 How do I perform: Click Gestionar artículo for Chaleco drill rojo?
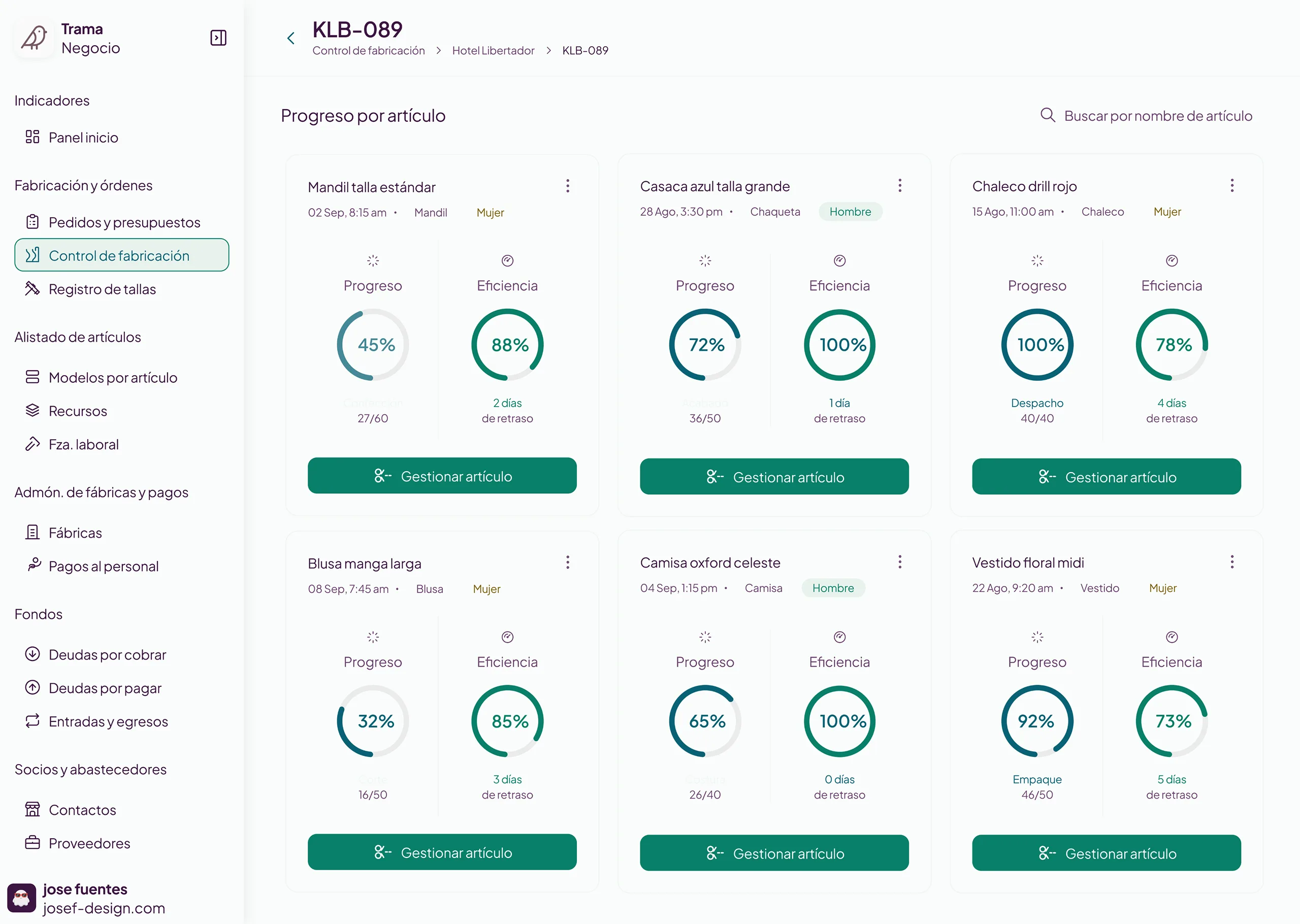tap(1107, 477)
